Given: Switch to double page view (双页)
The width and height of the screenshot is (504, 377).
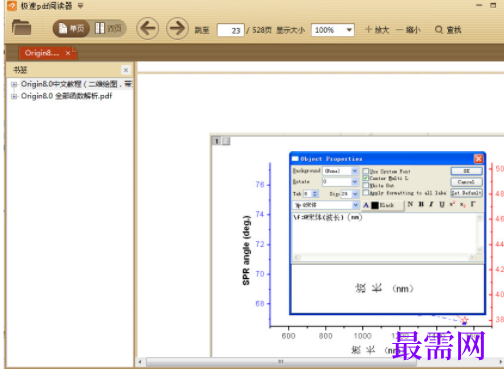Looking at the screenshot, I should pos(108,29).
